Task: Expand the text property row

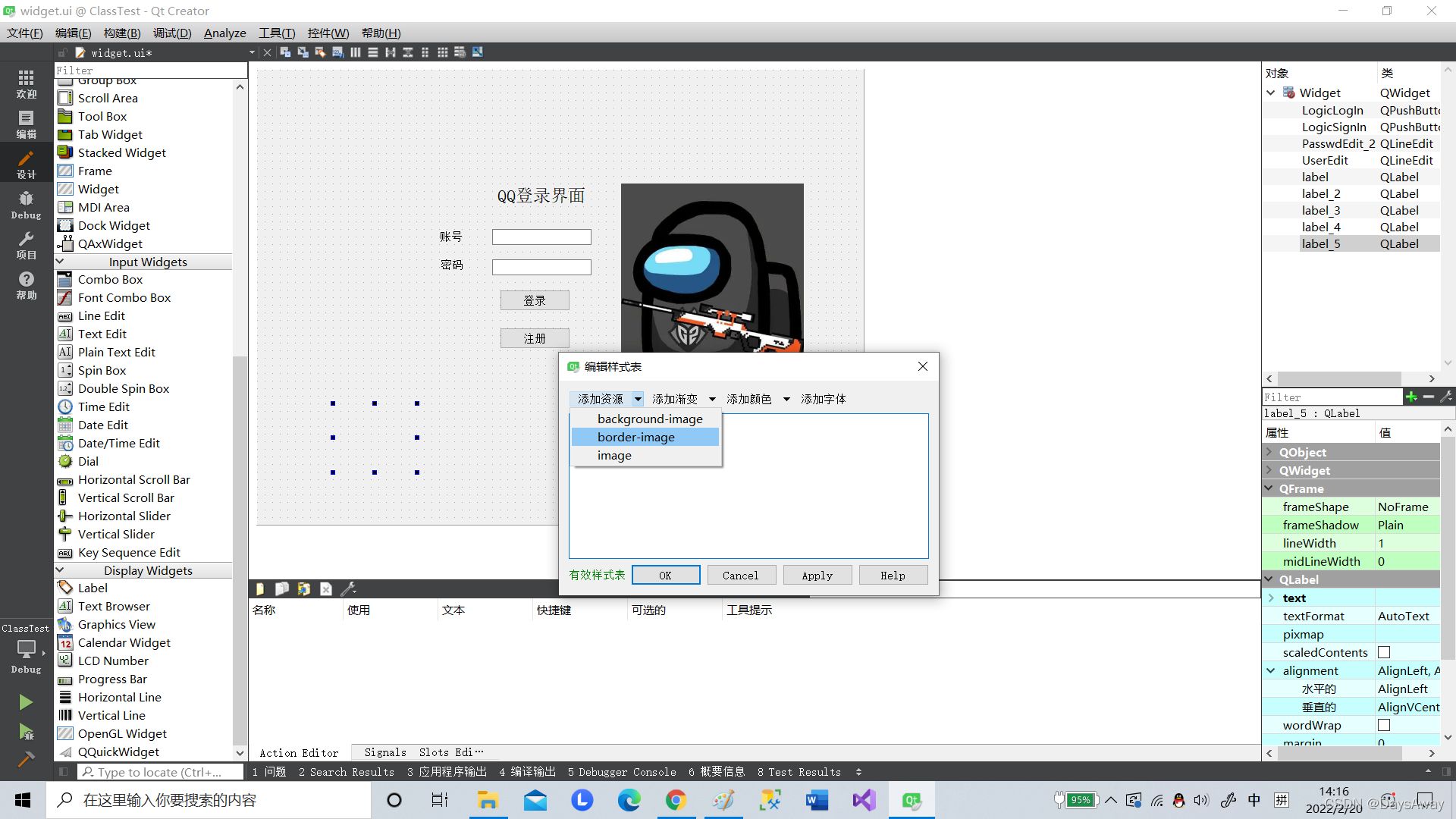Action: (1271, 598)
